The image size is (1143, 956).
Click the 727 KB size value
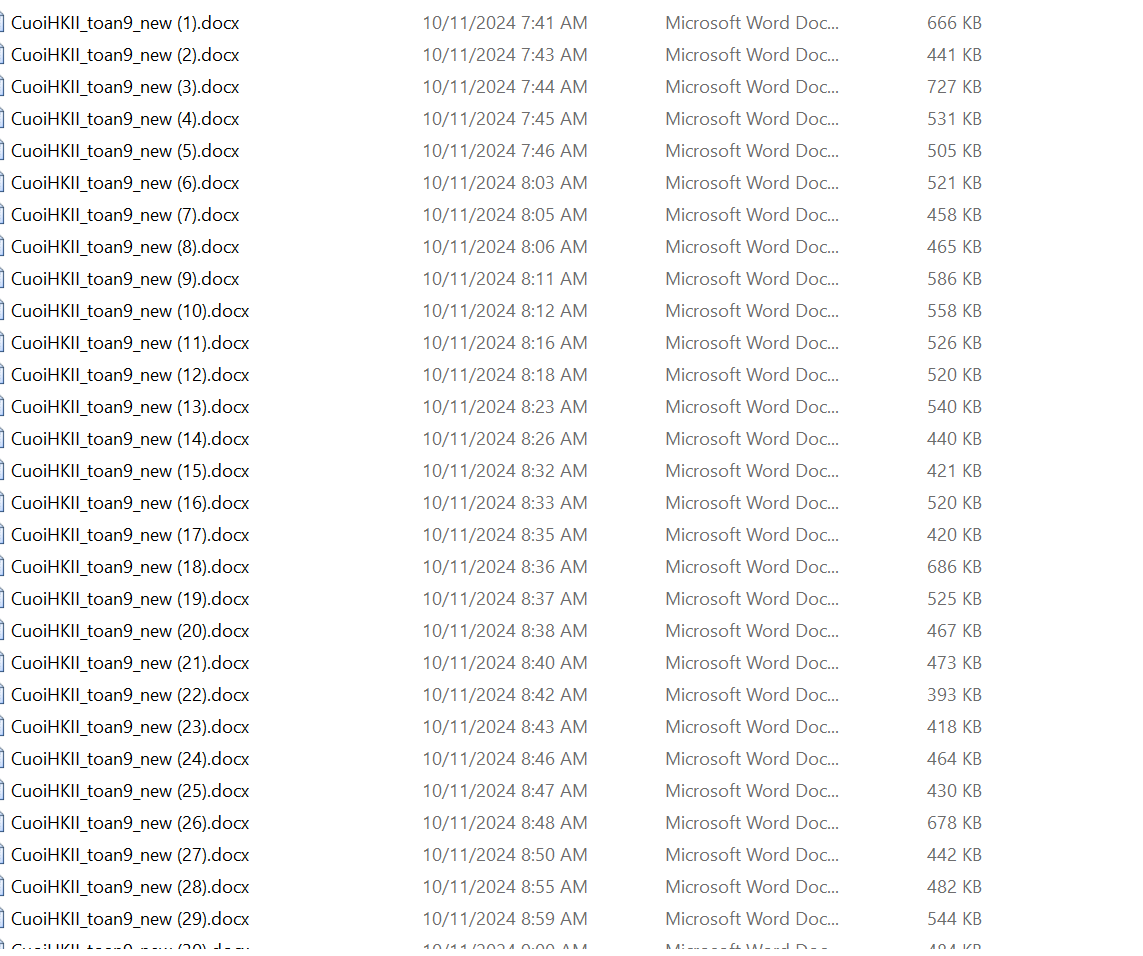point(954,87)
